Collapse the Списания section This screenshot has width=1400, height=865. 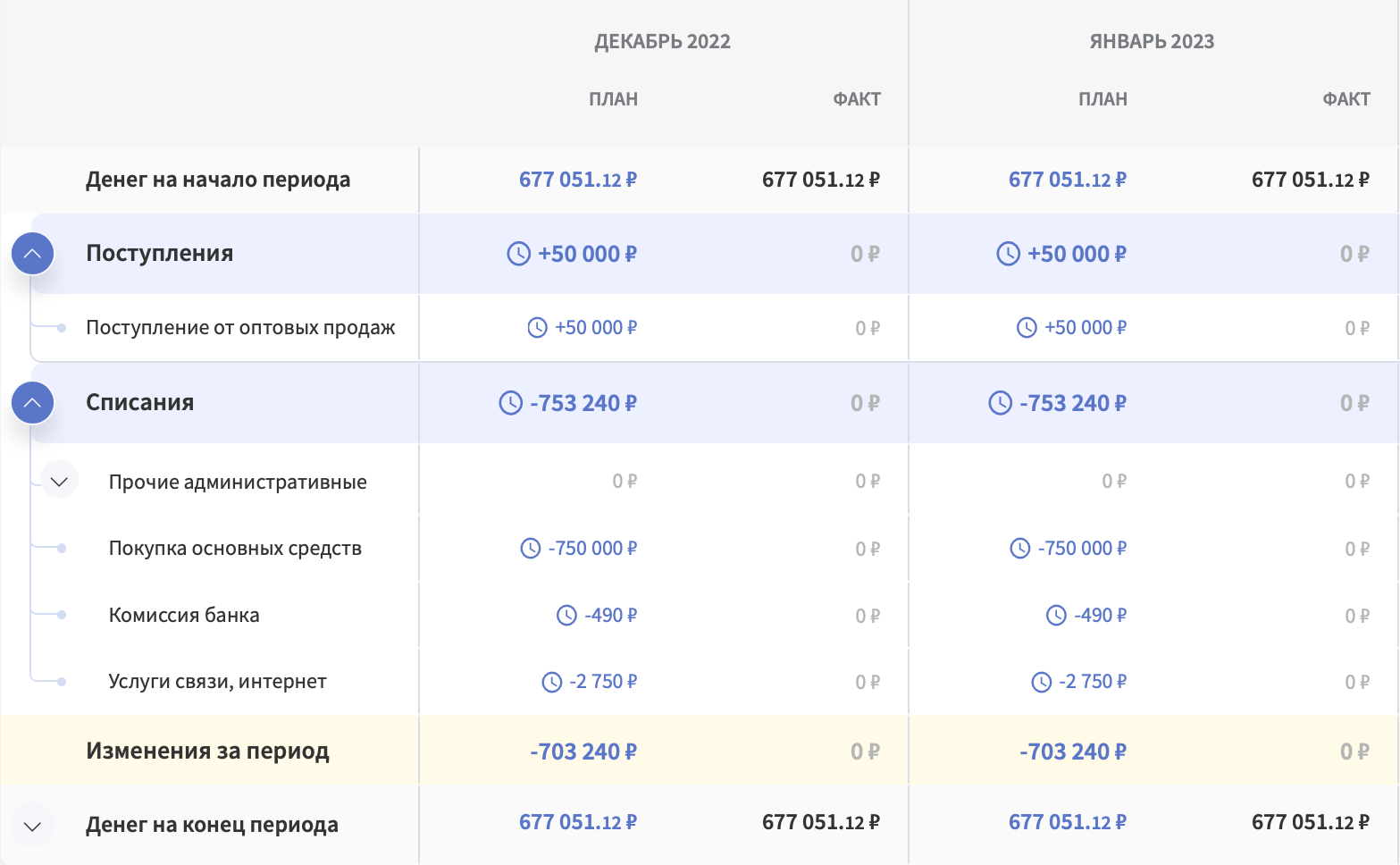tap(32, 403)
